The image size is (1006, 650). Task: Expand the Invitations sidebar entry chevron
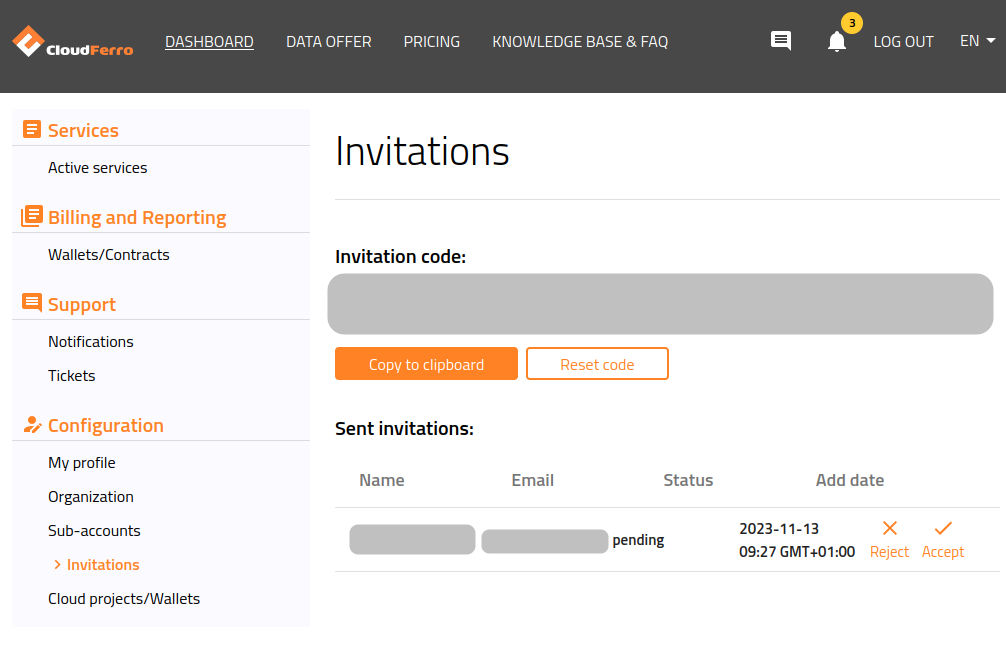[x=58, y=564]
